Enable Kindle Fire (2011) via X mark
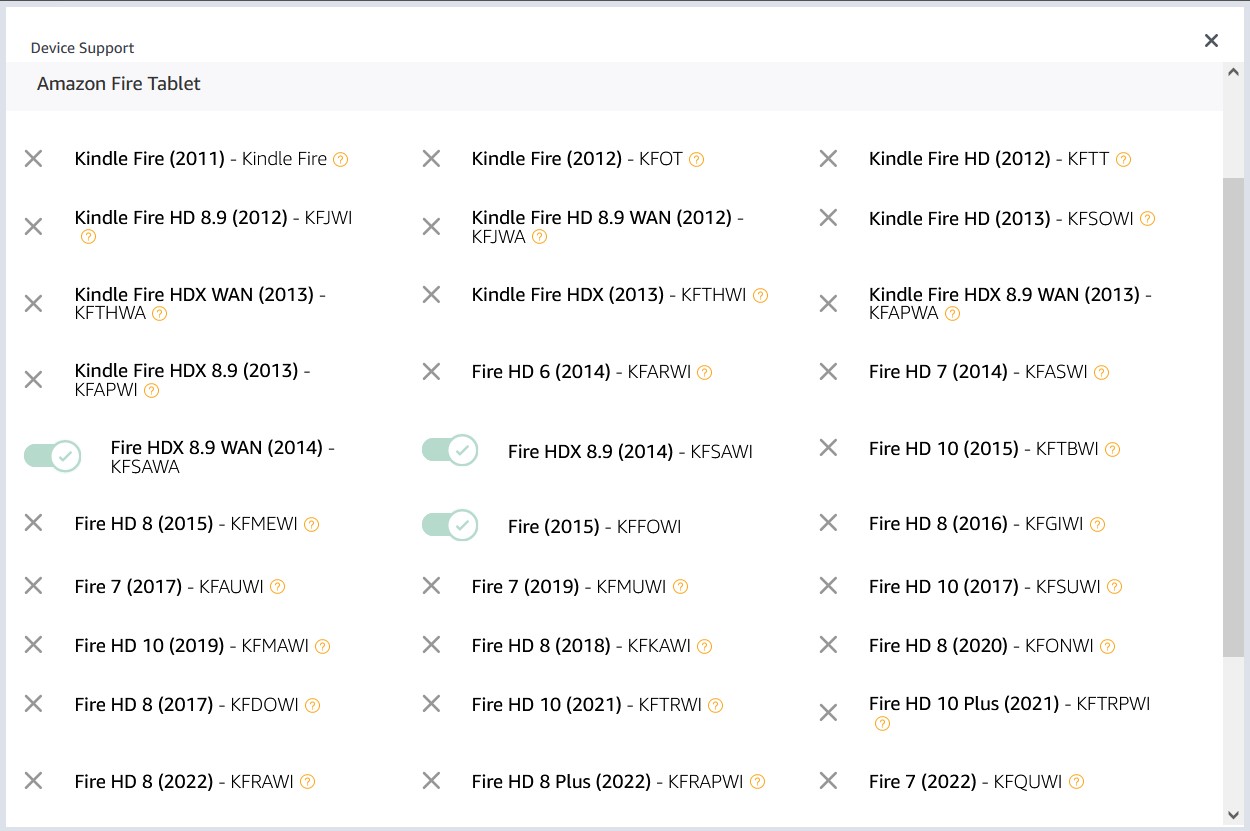1250x831 pixels. (x=33, y=158)
